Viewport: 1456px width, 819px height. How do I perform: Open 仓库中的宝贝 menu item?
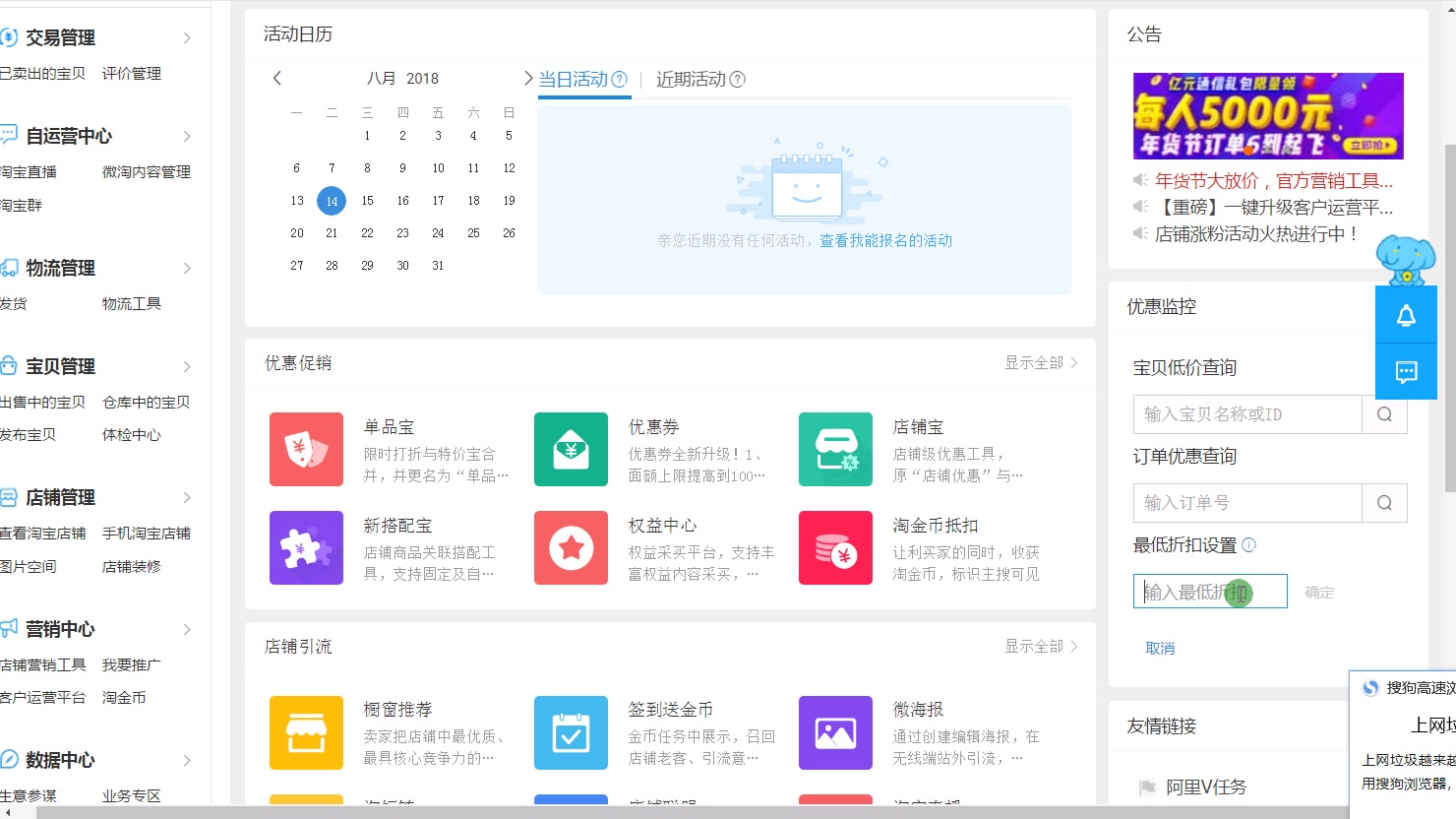(x=147, y=403)
